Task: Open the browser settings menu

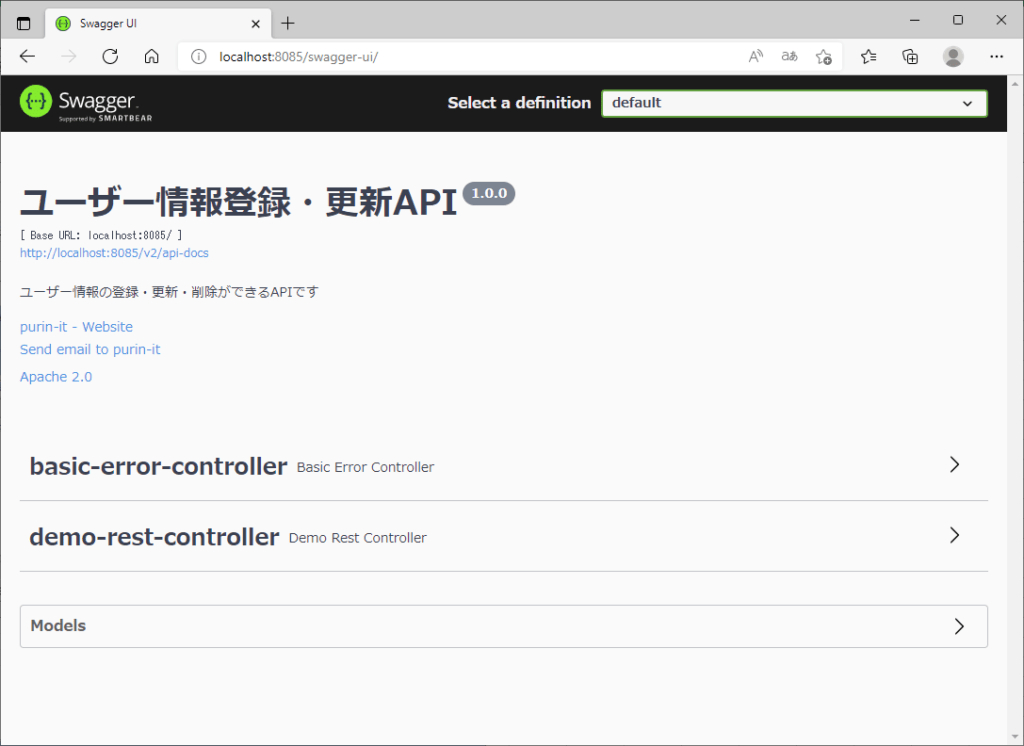Action: pyautogui.click(x=997, y=57)
